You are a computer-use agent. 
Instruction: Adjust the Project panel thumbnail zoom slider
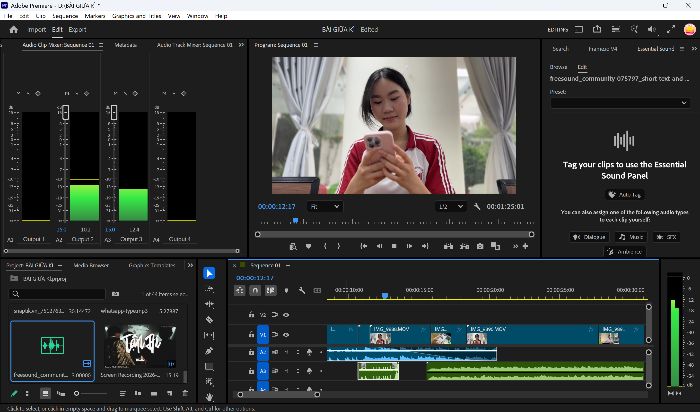[91, 393]
